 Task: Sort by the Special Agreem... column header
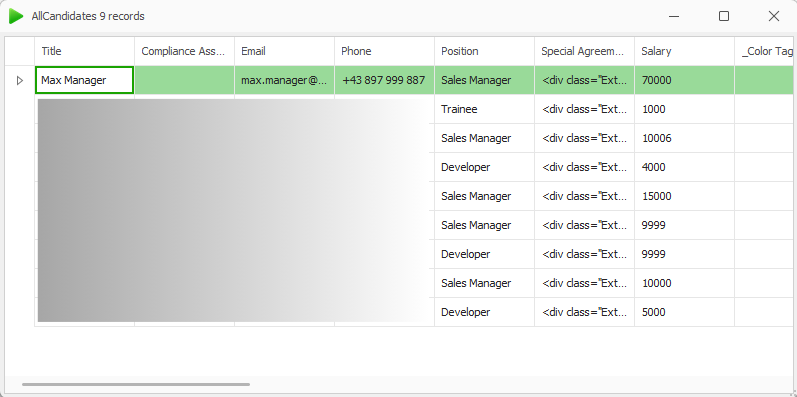[x=585, y=51]
